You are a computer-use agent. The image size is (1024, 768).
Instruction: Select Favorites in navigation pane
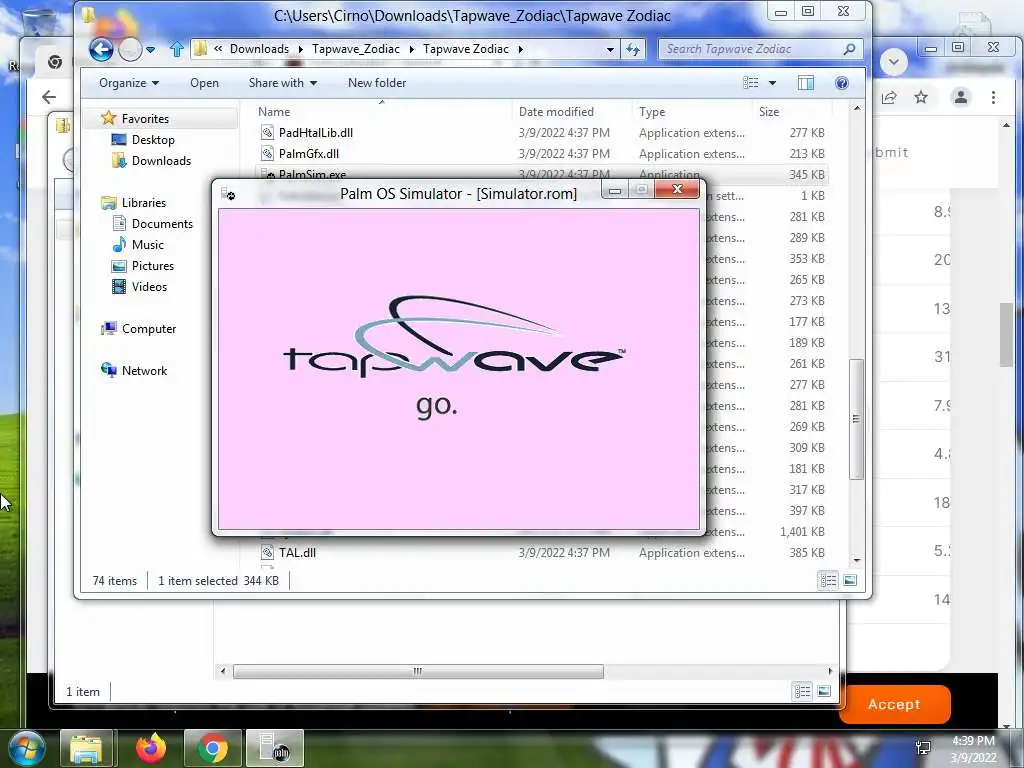[145, 119]
